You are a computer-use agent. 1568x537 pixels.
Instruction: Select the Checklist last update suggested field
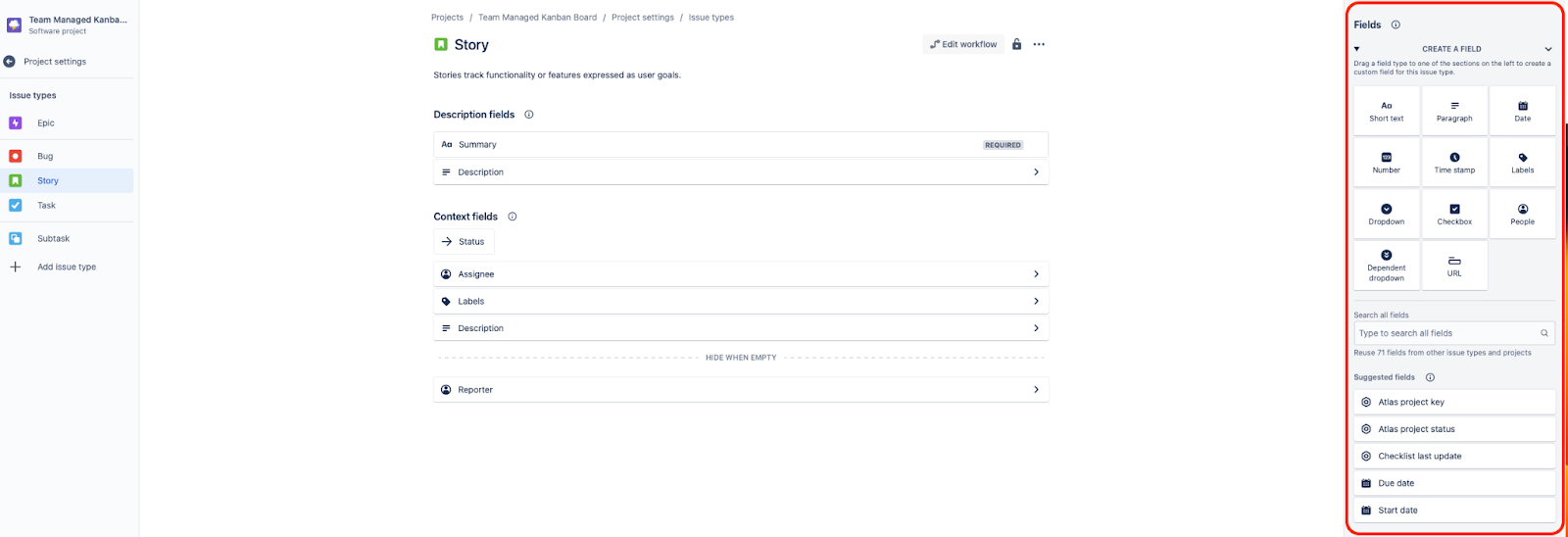tap(1454, 456)
